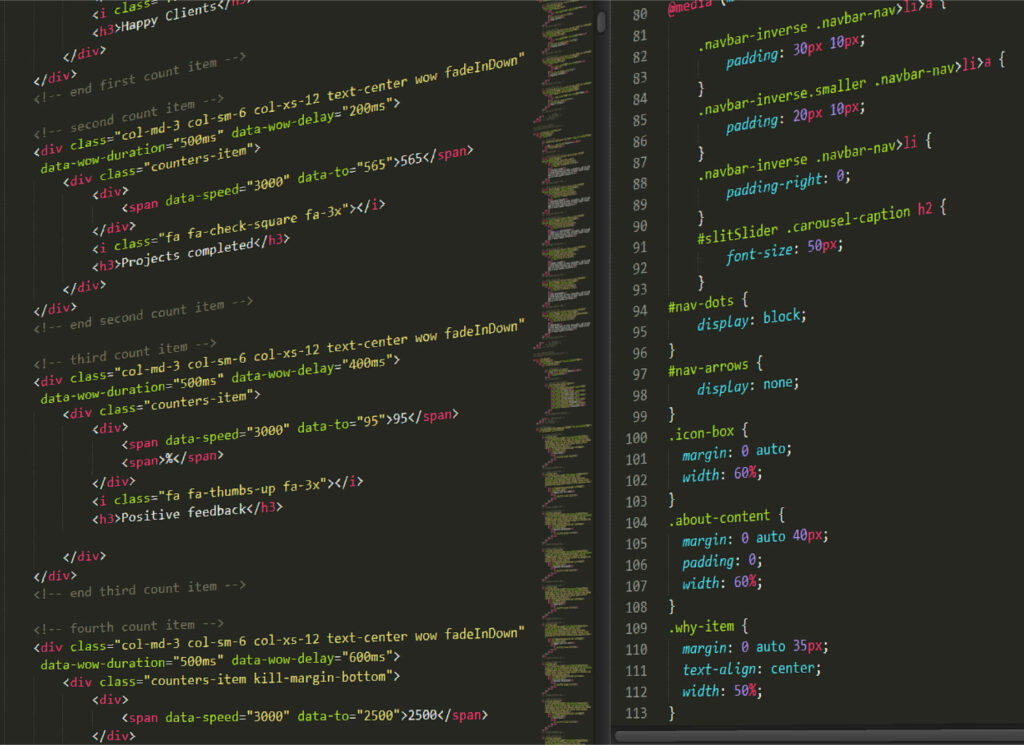This screenshot has width=1024, height=745.
Task: Click the left pane vertical scrollbar thumb
Action: [x=601, y=22]
